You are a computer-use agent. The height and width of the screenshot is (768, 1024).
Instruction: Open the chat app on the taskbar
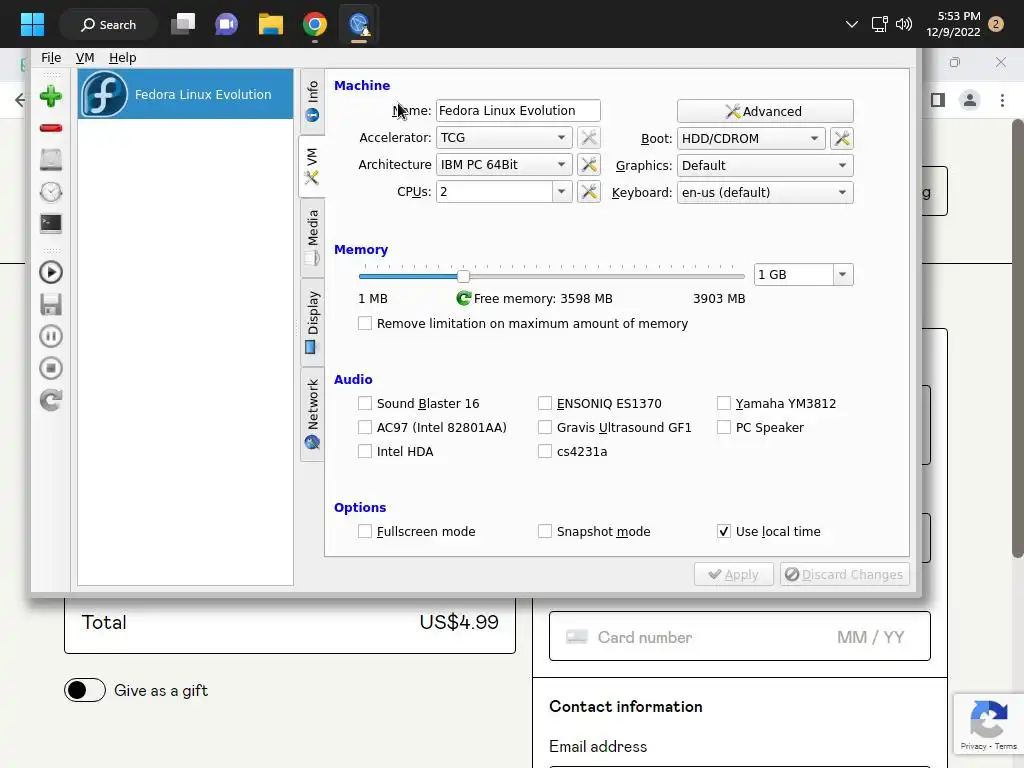[x=227, y=24]
